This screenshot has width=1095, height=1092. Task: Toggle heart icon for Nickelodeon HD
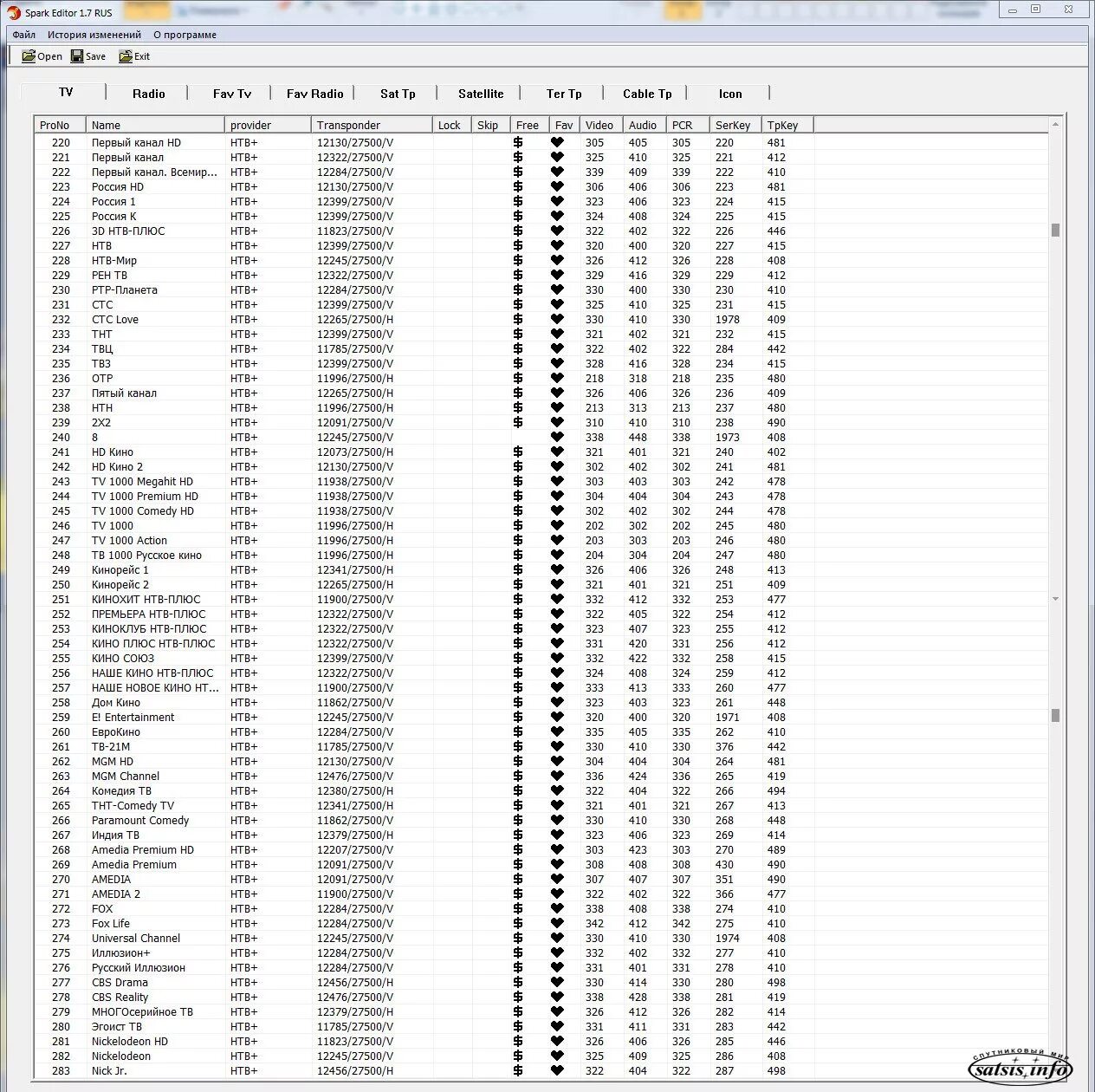[x=557, y=1041]
